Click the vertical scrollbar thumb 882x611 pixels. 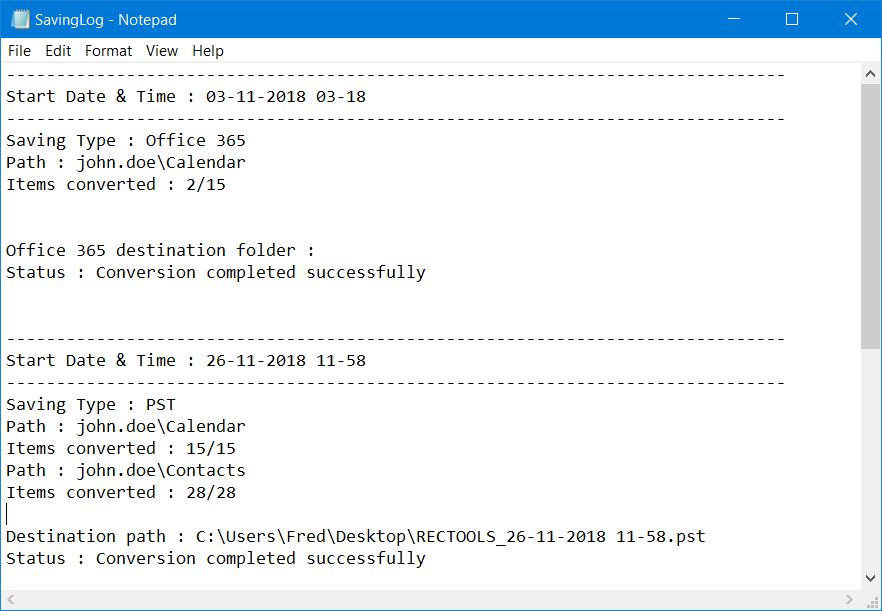(870, 216)
